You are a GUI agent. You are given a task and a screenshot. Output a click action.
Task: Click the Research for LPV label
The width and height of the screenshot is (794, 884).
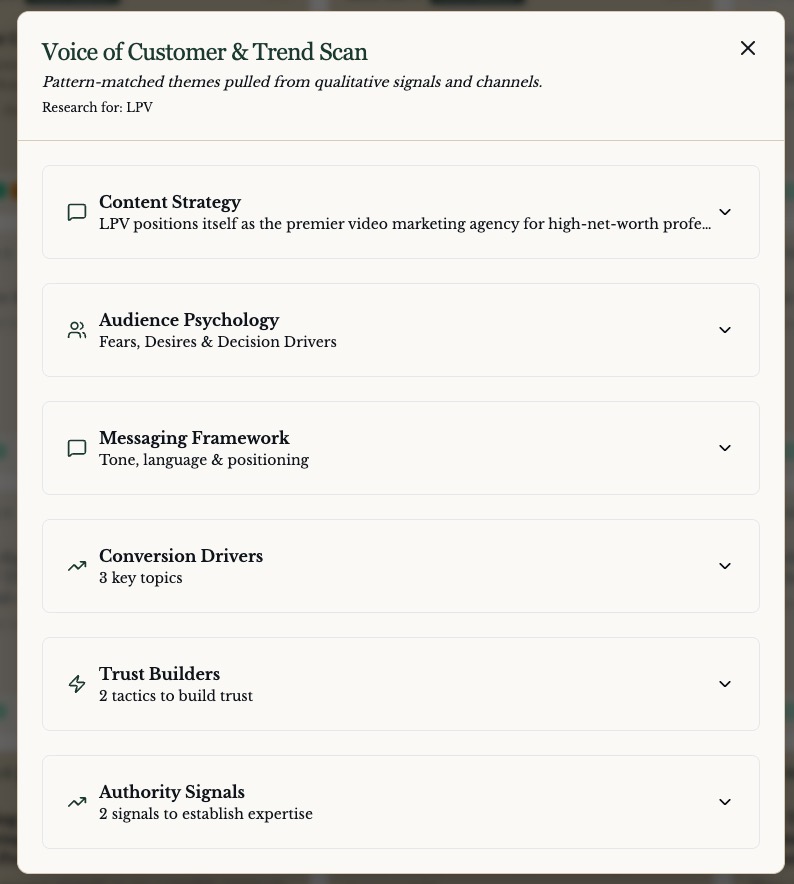[97, 107]
